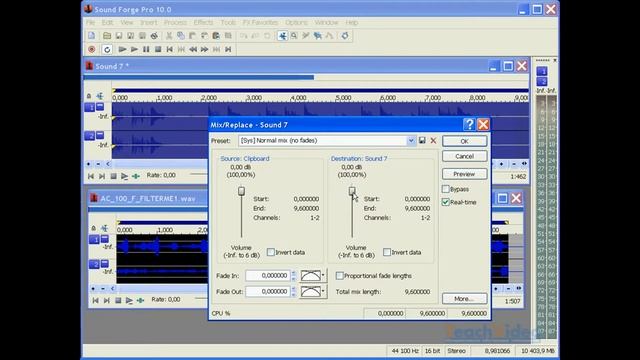
Task: Click the More... button
Action: tap(464, 299)
